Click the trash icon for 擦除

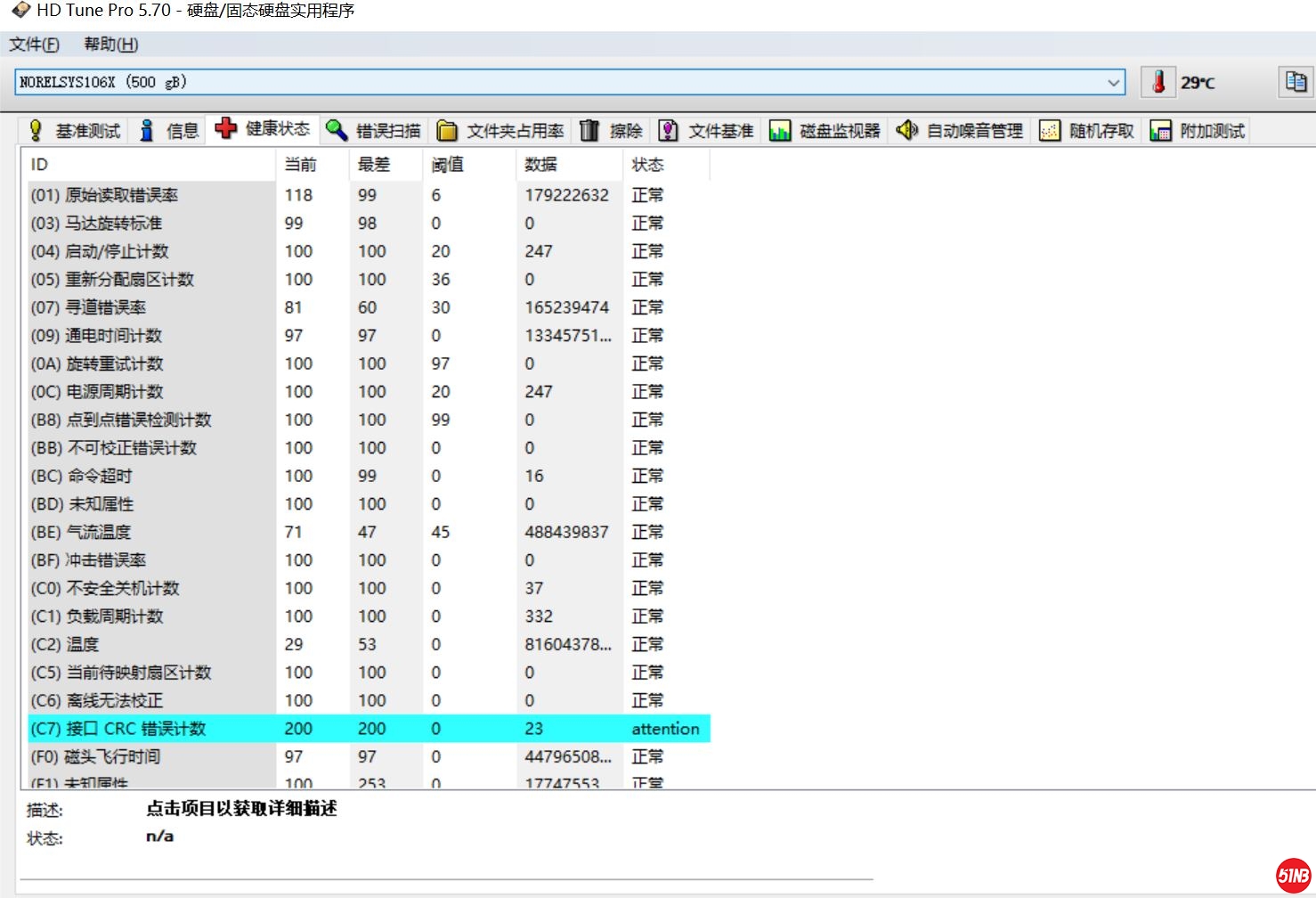[x=589, y=131]
